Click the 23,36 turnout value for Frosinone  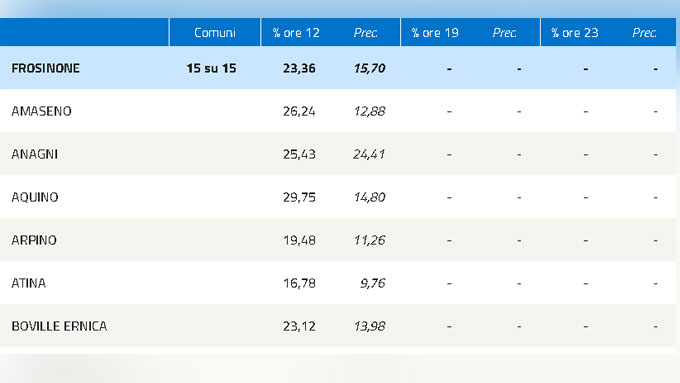click(x=299, y=68)
